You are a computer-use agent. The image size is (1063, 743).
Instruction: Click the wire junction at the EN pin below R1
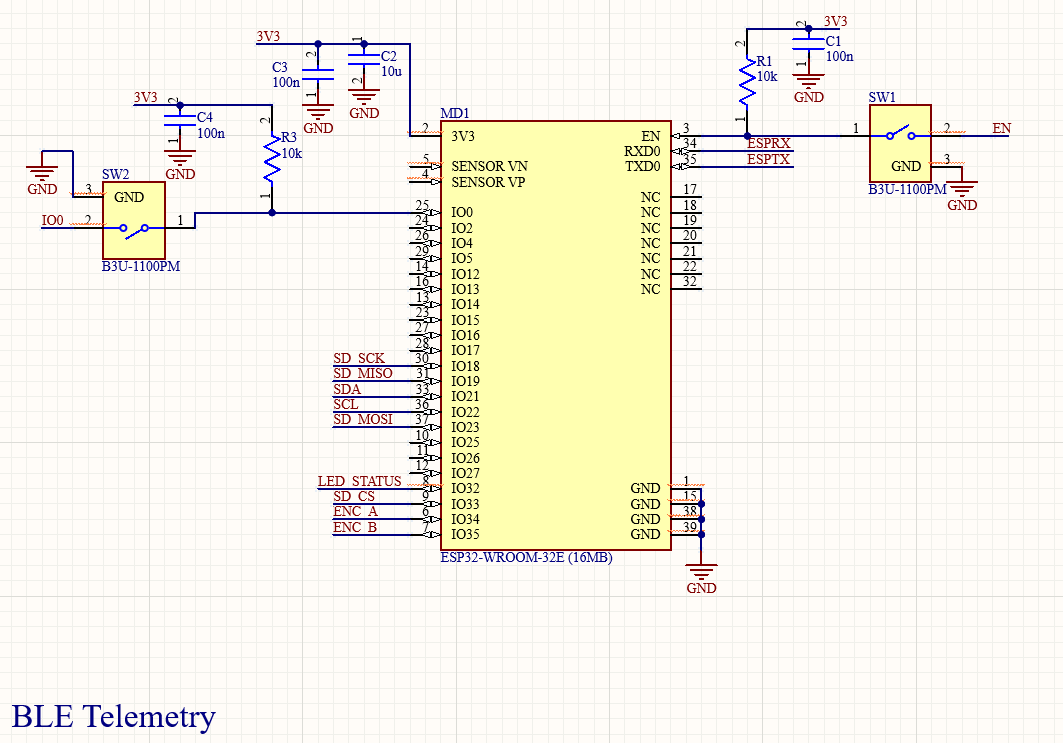pos(746,136)
